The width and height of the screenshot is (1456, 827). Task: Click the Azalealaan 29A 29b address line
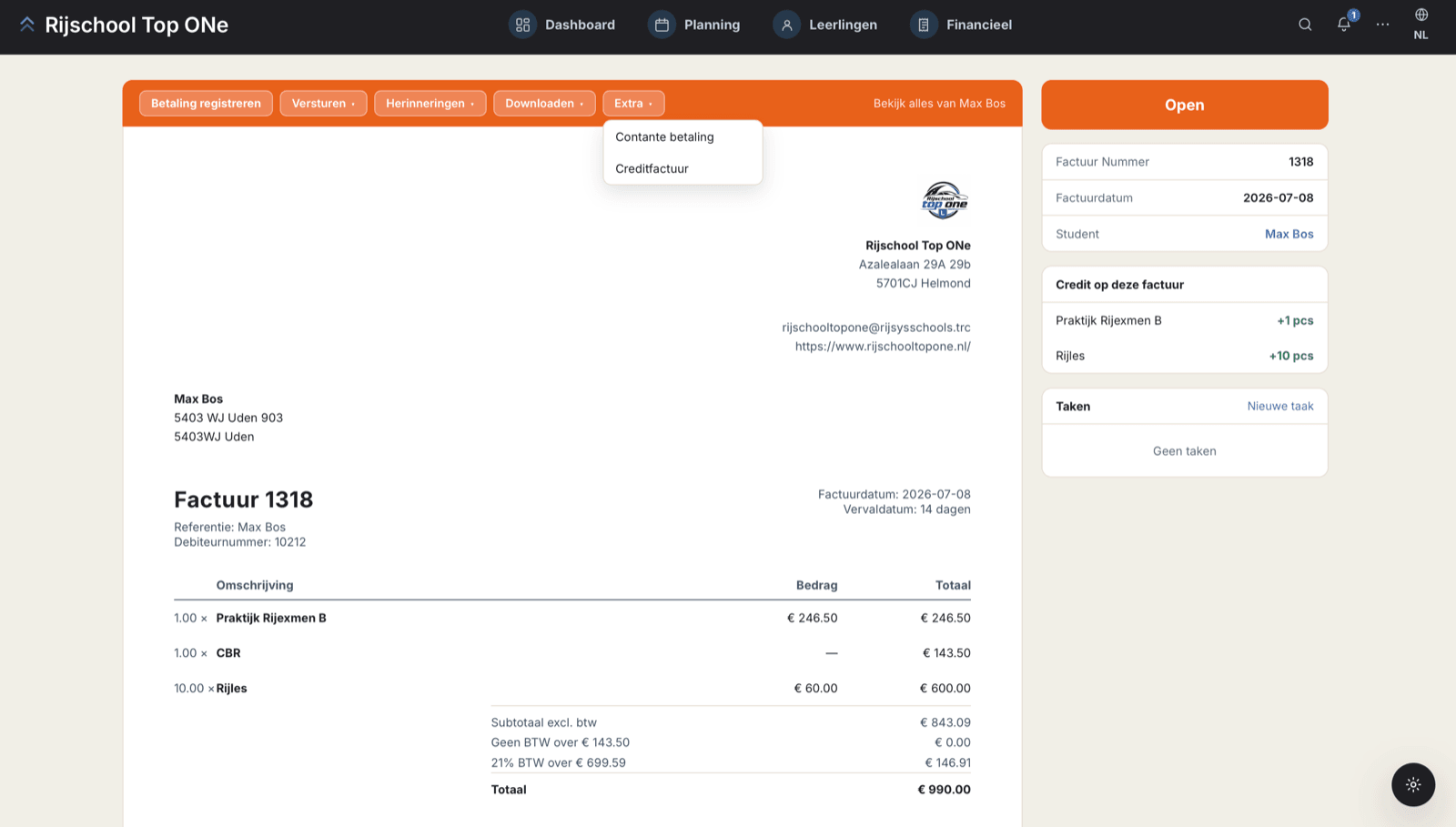click(915, 265)
